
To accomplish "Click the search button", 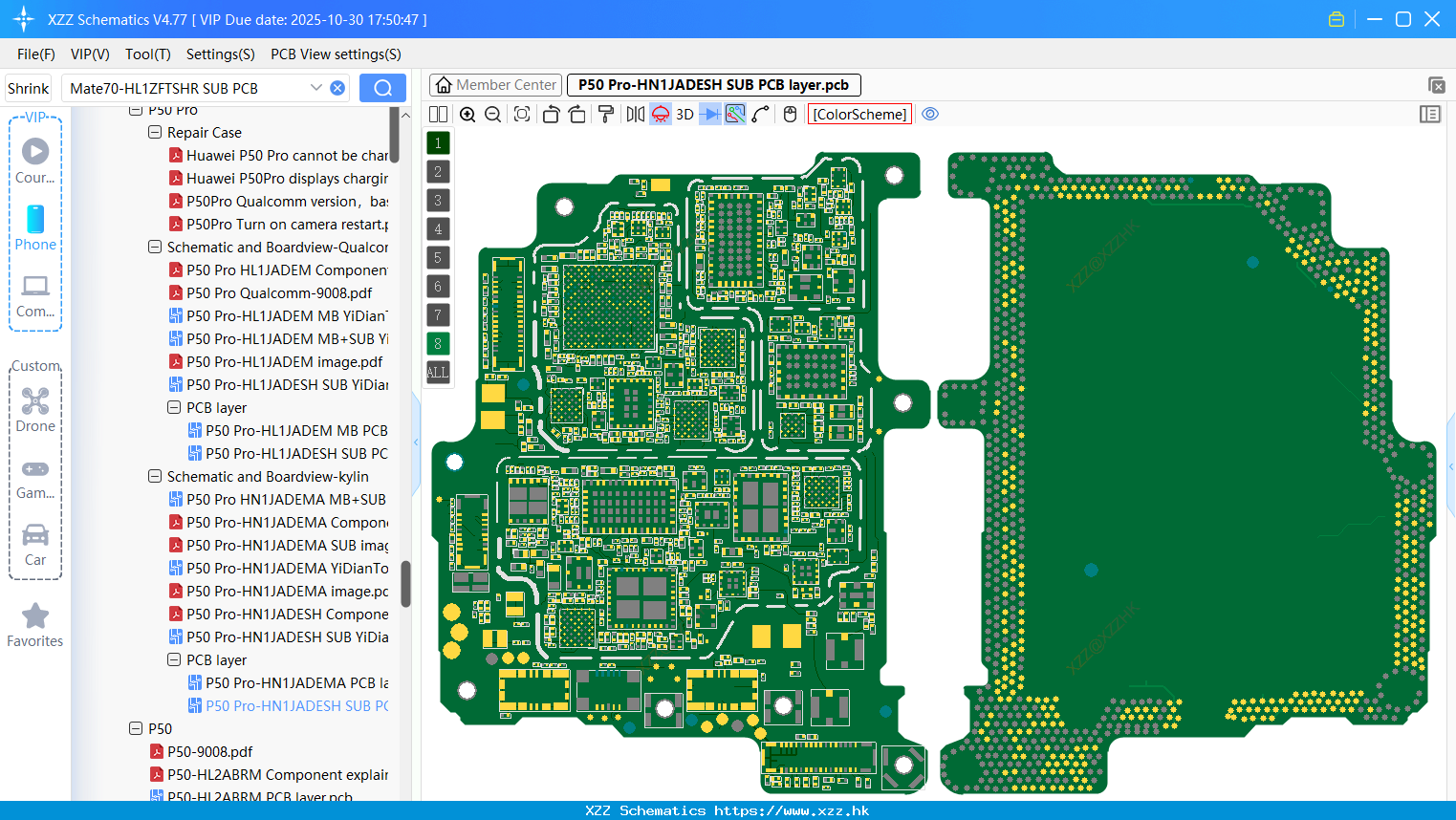I will (382, 88).
